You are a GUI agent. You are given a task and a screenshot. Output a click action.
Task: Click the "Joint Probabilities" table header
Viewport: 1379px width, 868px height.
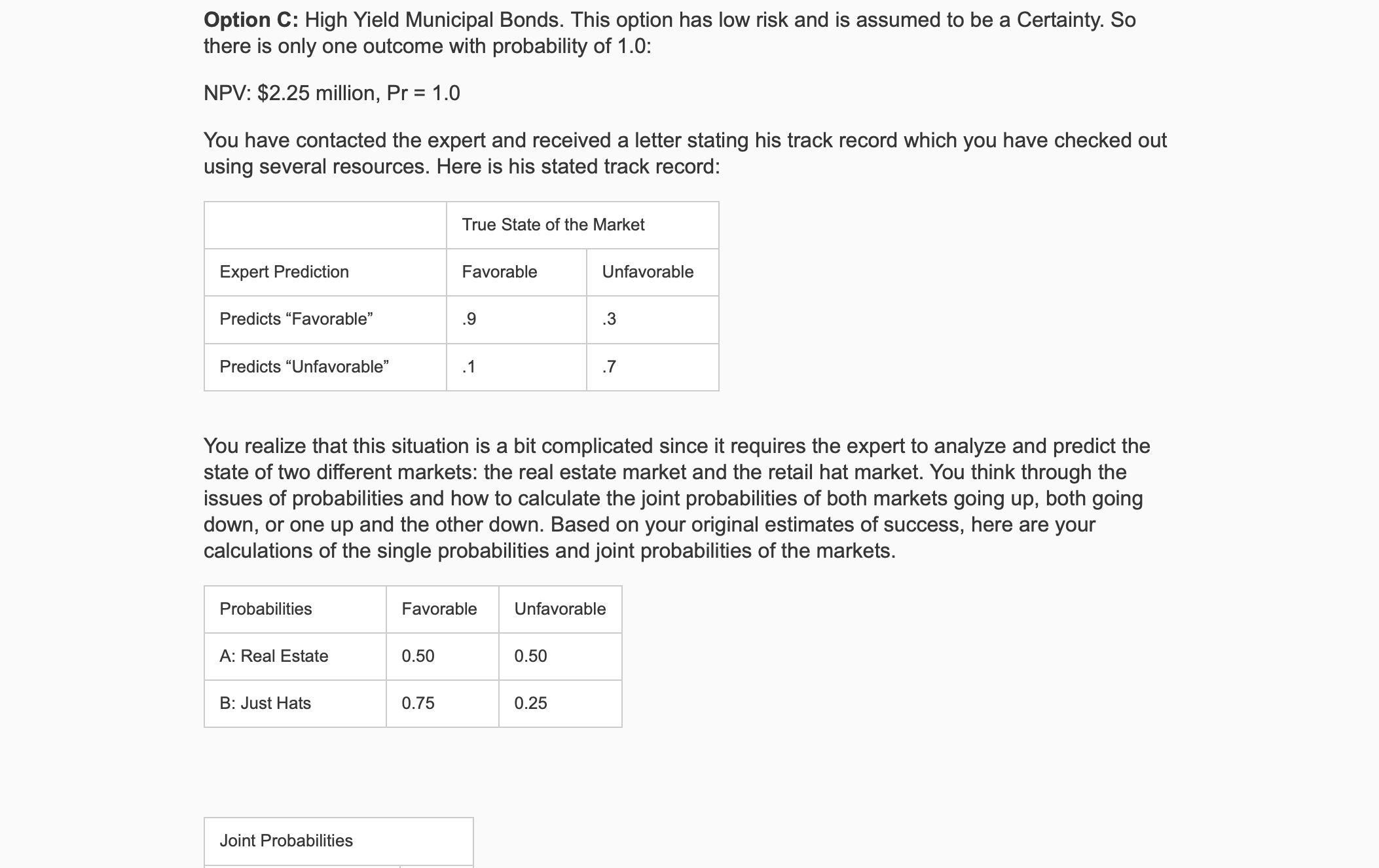pyautogui.click(x=339, y=841)
